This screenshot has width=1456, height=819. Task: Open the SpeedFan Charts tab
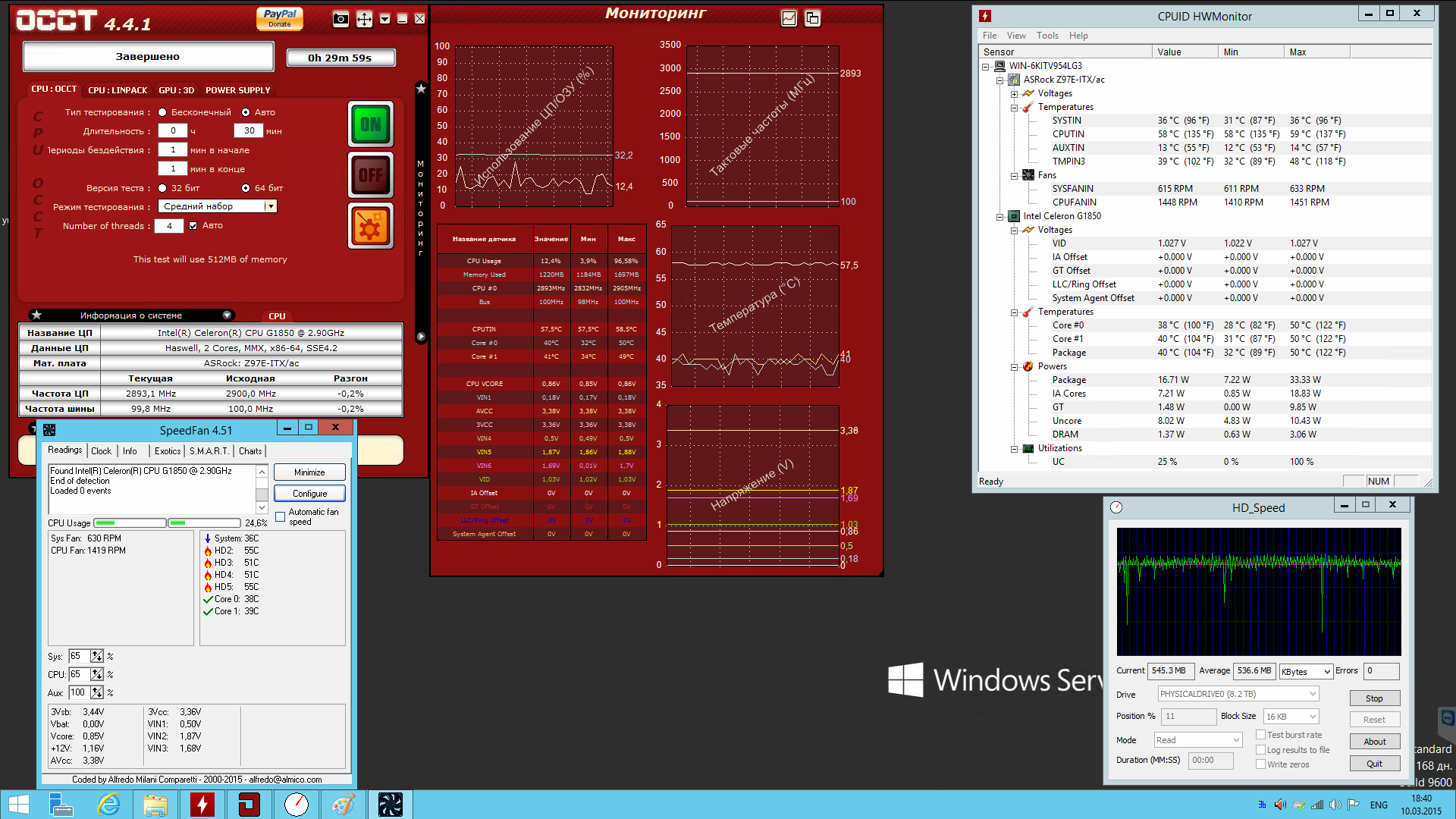[x=250, y=451]
